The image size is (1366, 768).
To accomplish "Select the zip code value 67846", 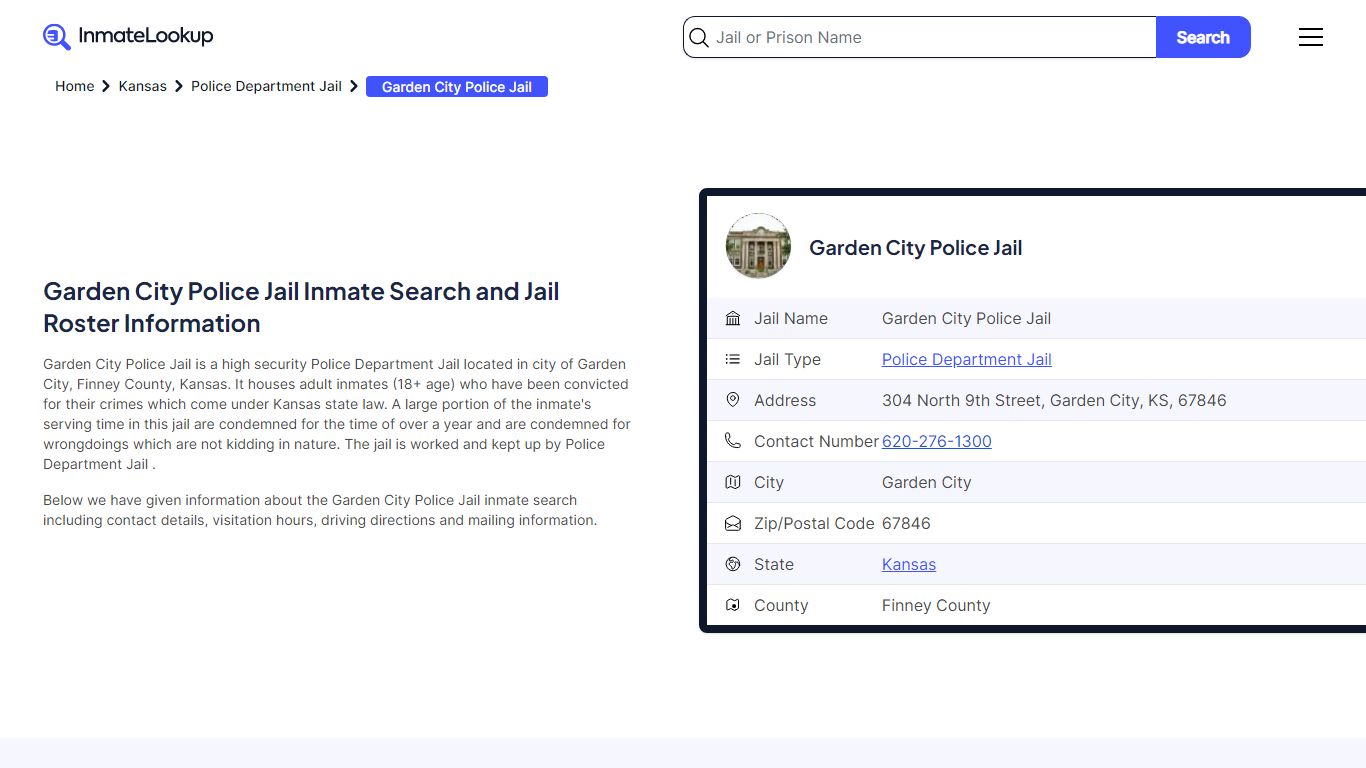I will tap(906, 523).
